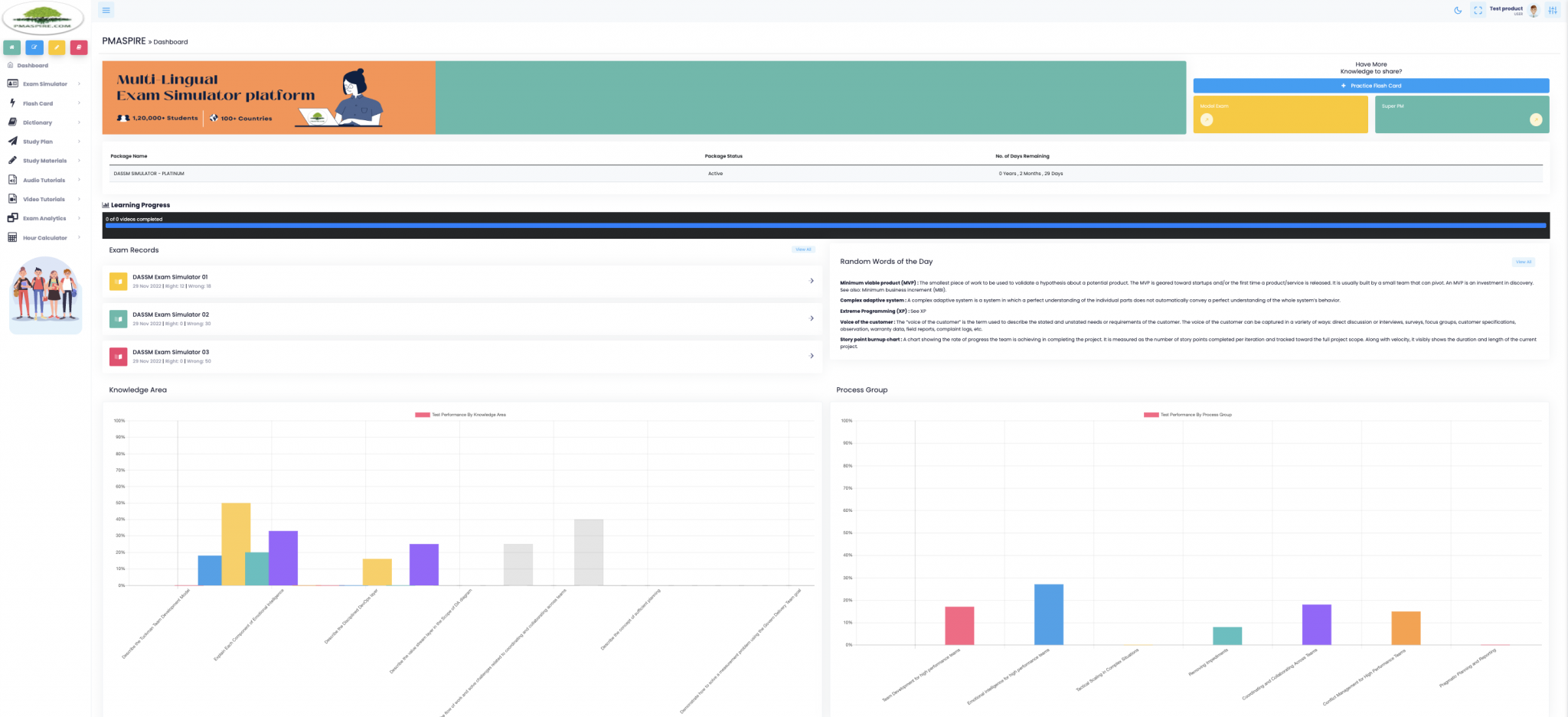
Task: Click the blue edit-note shortcut button
Action: coord(34,47)
